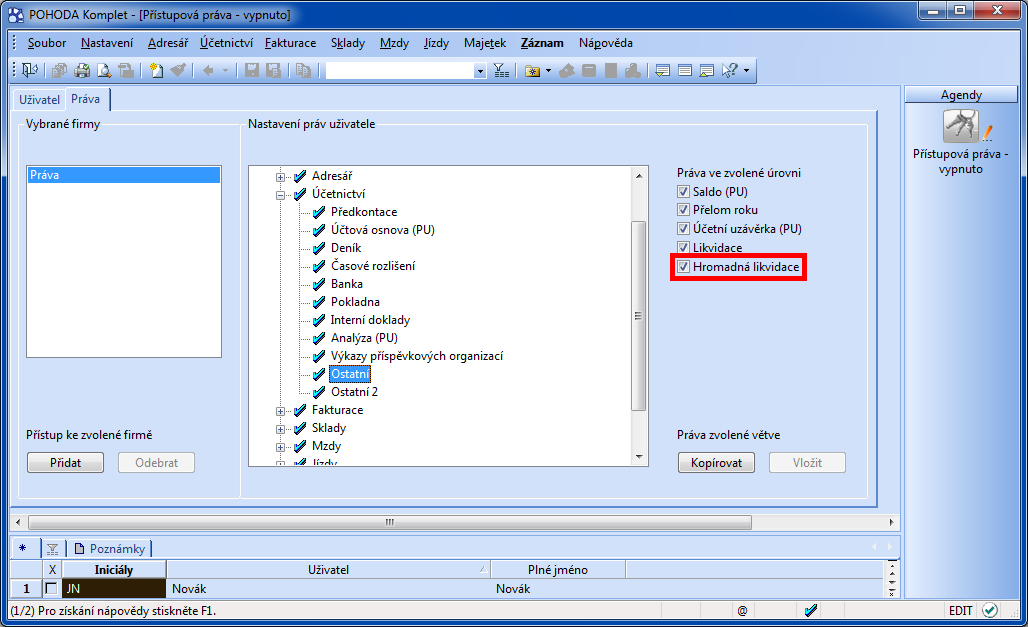Viewport: 1028px width, 627px height.
Task: Toggle the Mzdy rights checkmark in tree
Action: pos(300,446)
